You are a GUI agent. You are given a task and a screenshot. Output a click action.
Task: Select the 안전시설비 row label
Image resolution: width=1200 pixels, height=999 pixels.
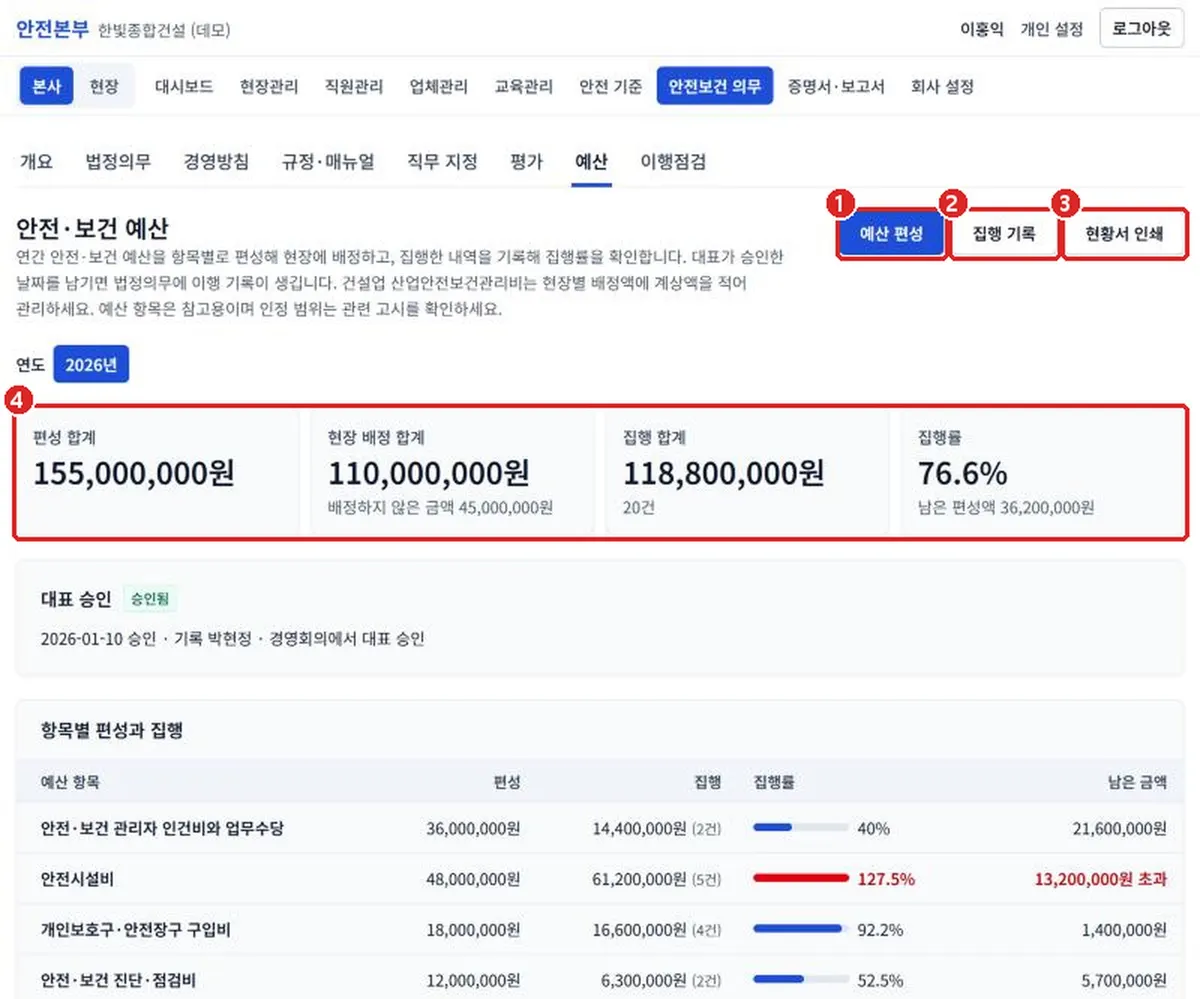pyautogui.click(x=76, y=879)
